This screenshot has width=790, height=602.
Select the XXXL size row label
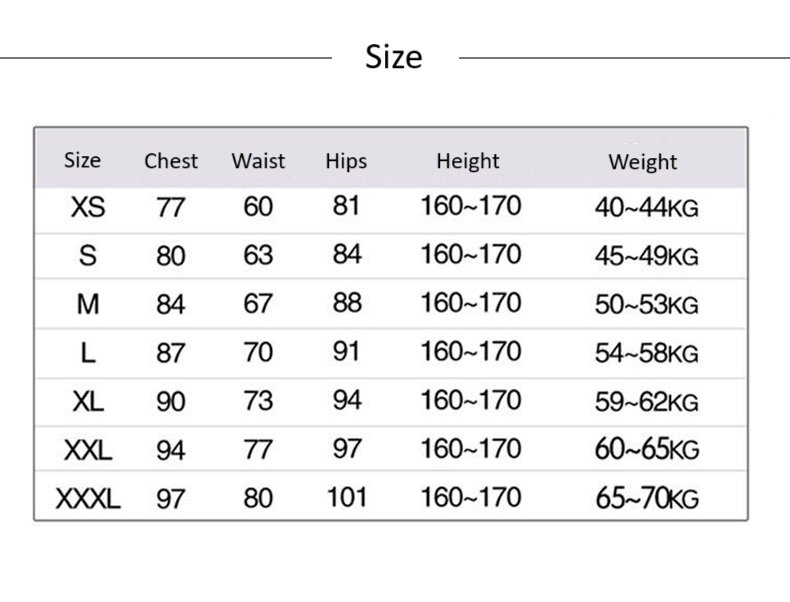pos(88,499)
